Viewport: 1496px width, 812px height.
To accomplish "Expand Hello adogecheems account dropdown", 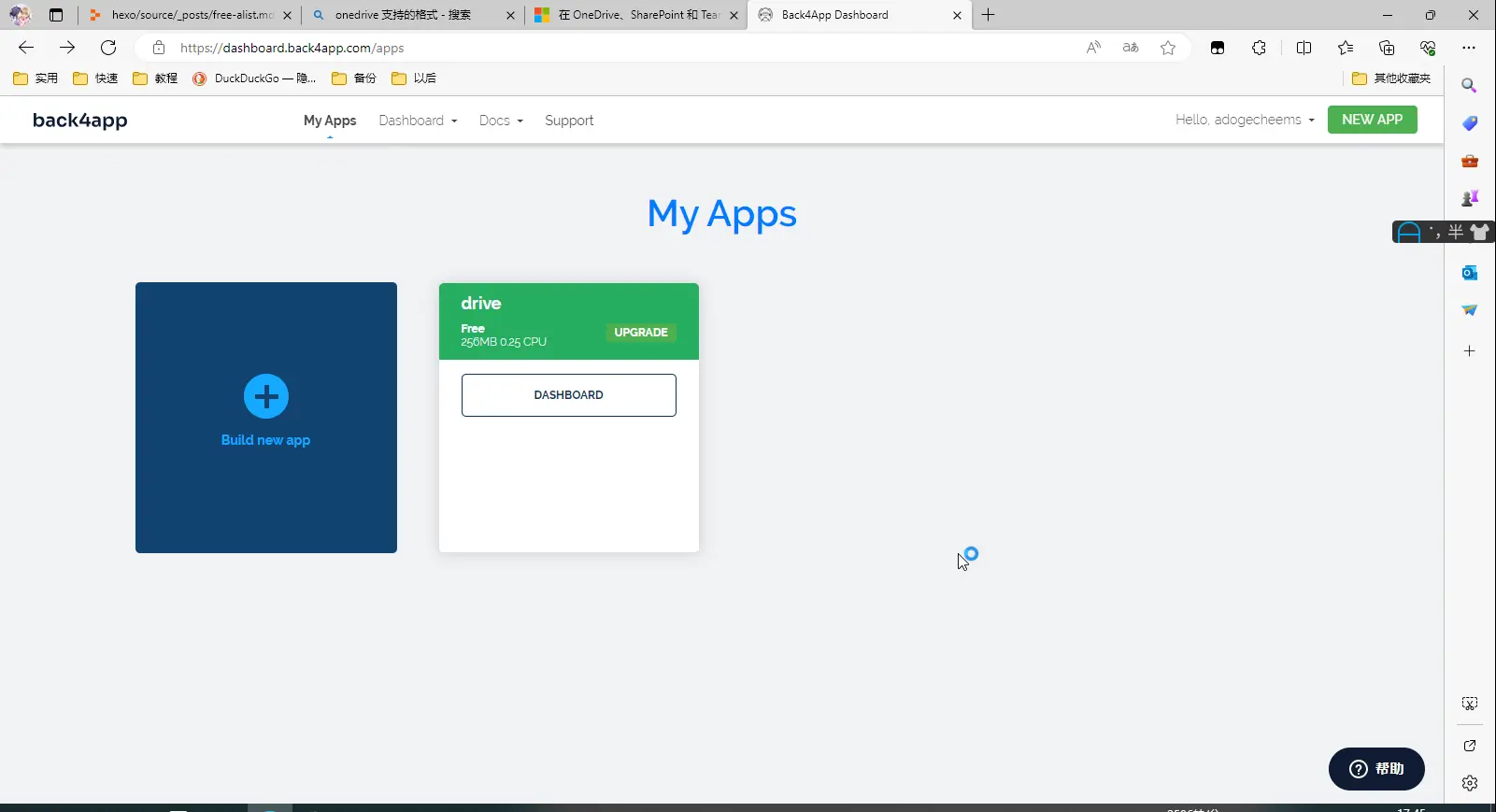I will (x=1245, y=120).
